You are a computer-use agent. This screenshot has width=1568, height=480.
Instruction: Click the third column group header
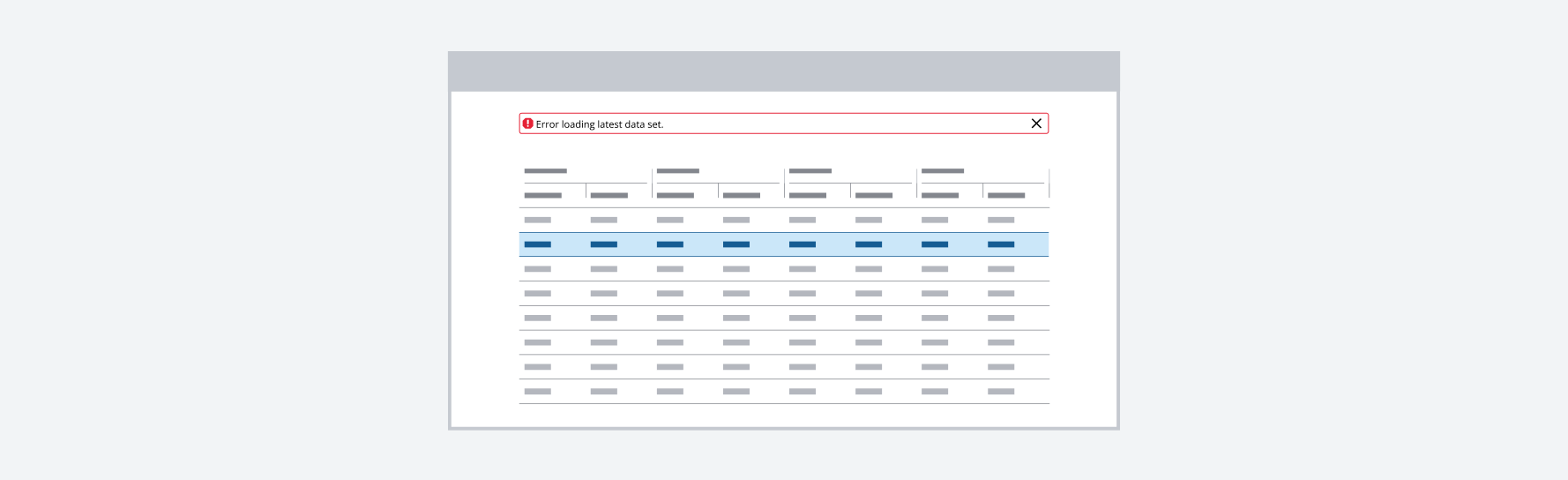tap(810, 171)
